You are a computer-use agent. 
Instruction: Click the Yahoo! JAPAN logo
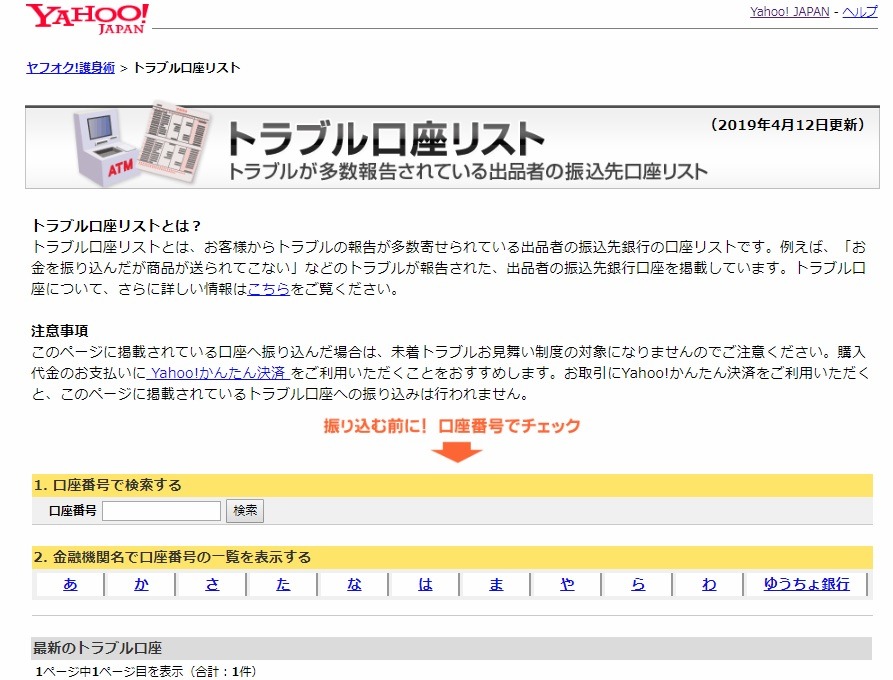[87, 18]
